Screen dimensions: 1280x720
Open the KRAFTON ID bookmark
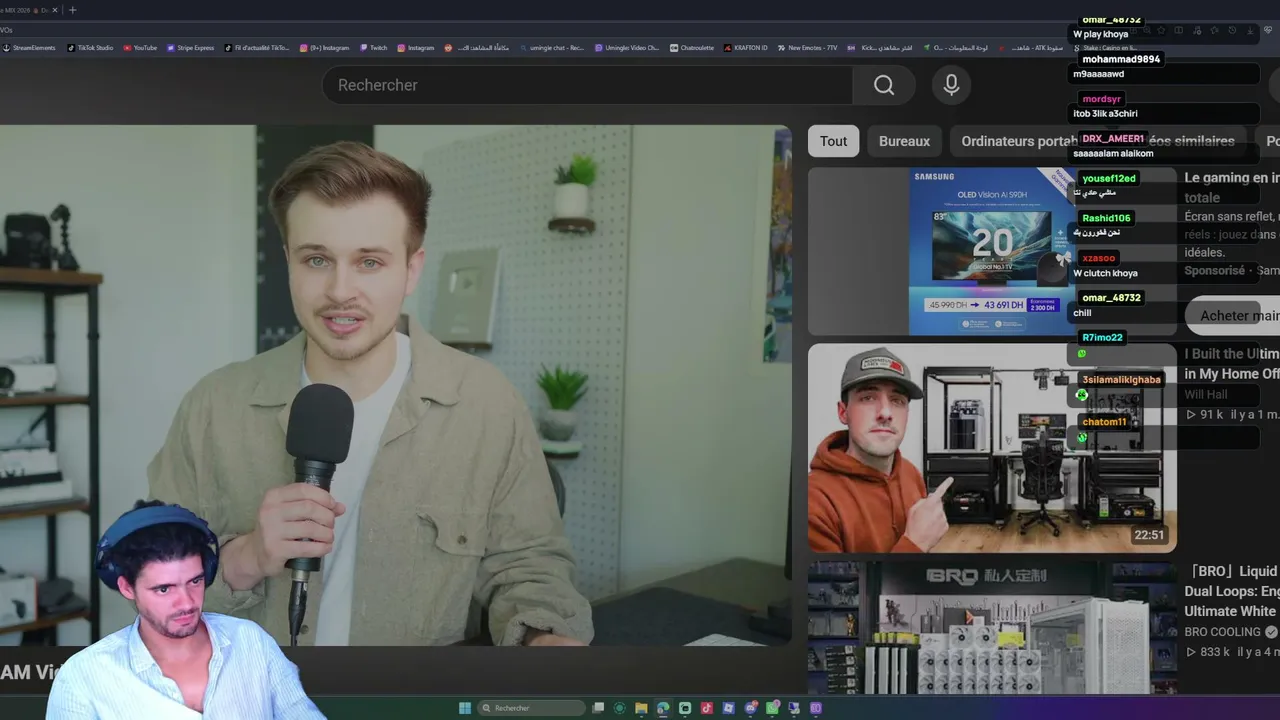coord(745,48)
